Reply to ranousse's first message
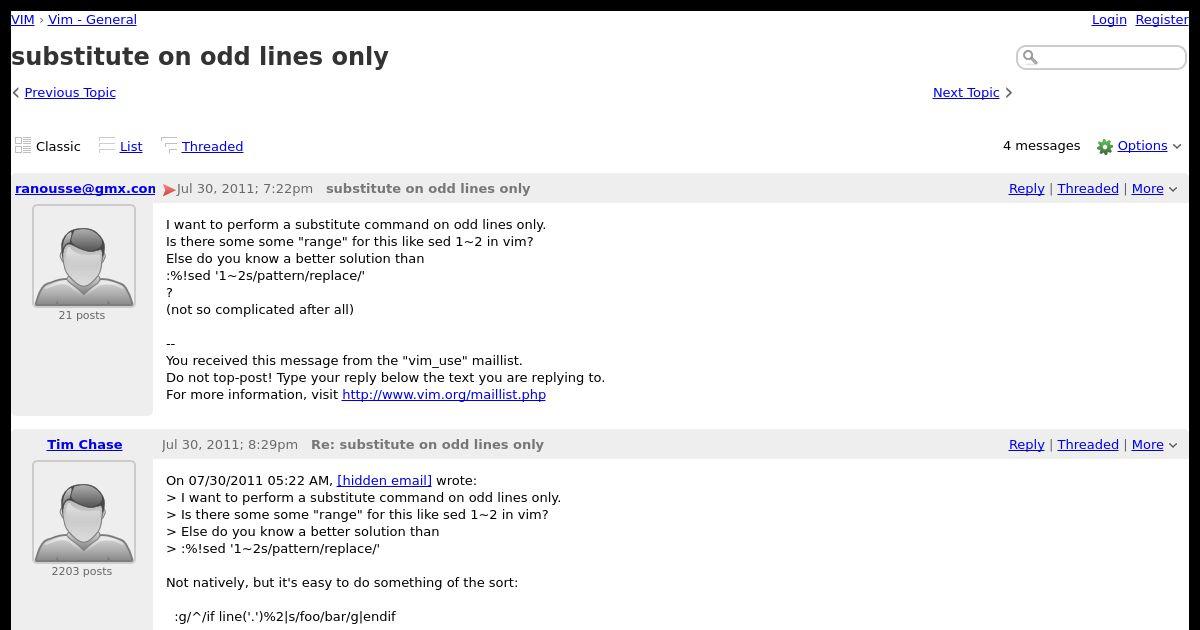Image resolution: width=1200 pixels, height=630 pixels. click(x=1026, y=188)
